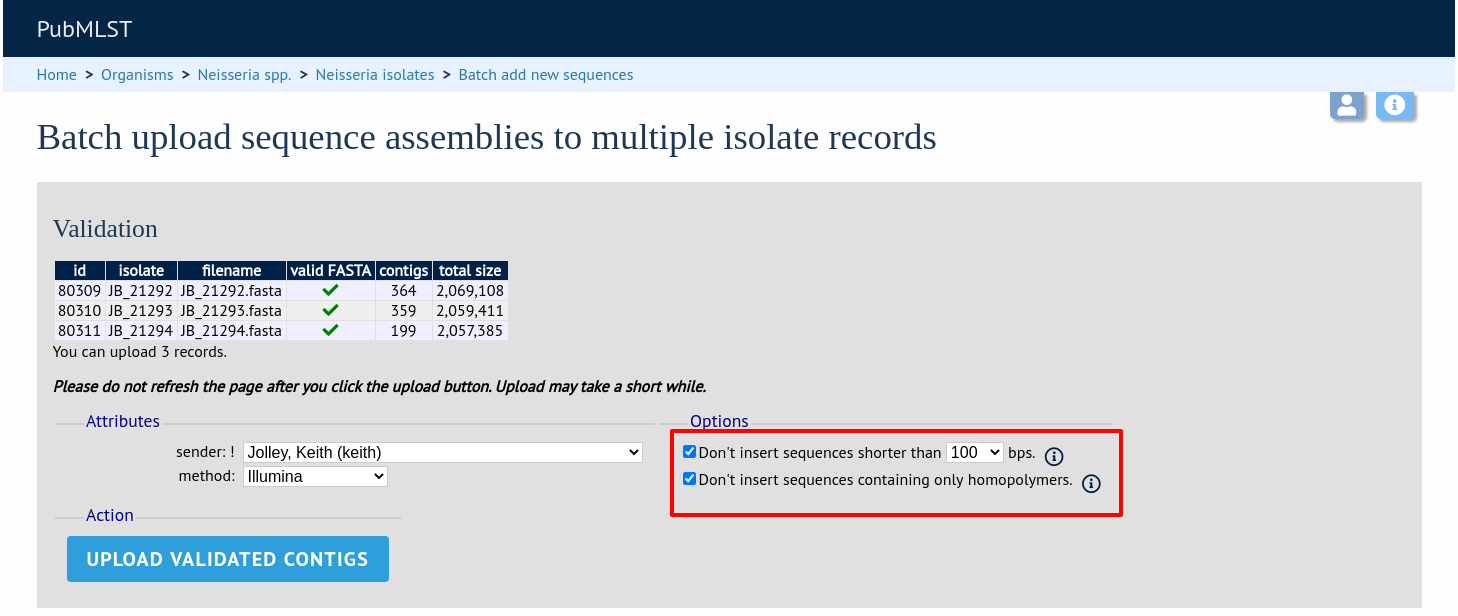Click the id column header

point(80,270)
